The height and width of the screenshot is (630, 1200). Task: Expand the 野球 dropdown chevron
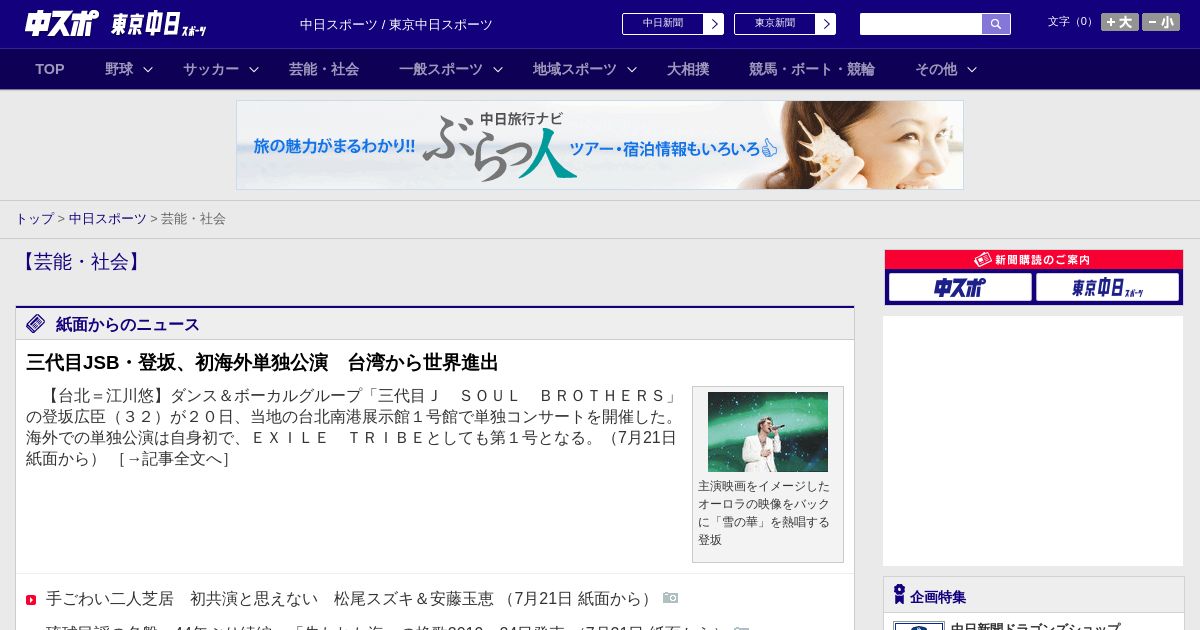pos(148,69)
